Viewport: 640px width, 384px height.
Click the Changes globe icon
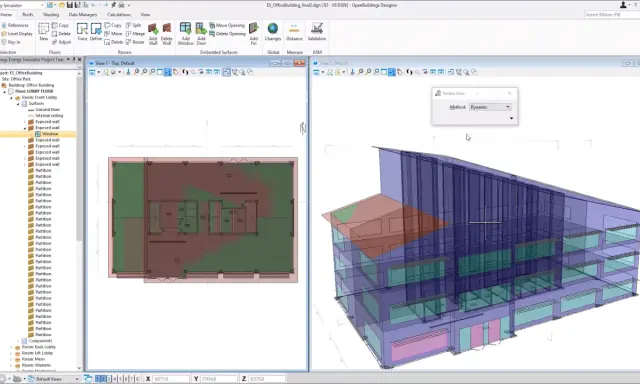tap(273, 29)
